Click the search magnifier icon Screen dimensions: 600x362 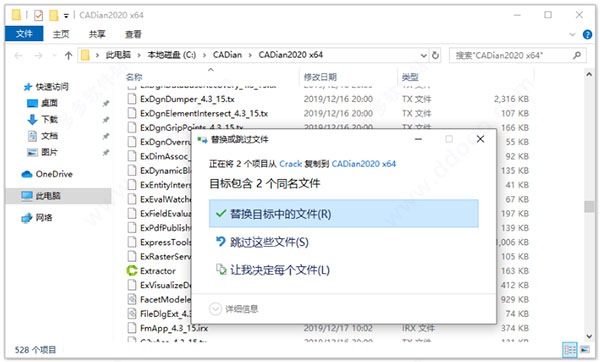(577, 55)
